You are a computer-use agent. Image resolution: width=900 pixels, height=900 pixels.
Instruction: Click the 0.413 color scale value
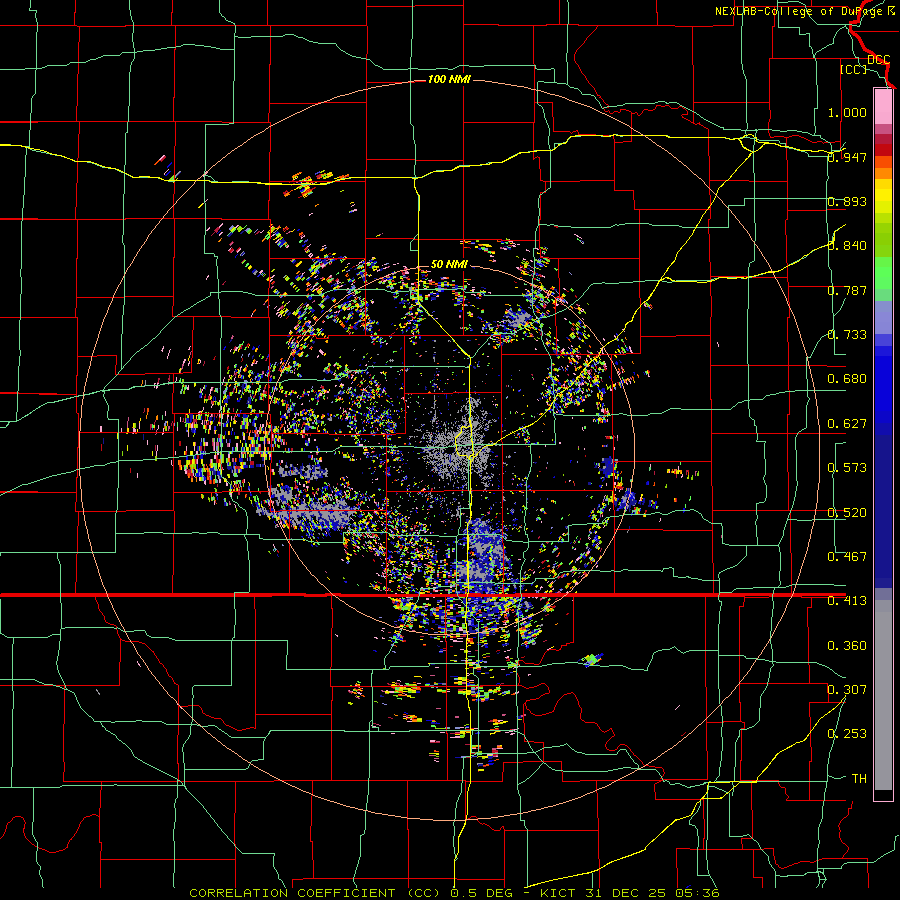[847, 600]
